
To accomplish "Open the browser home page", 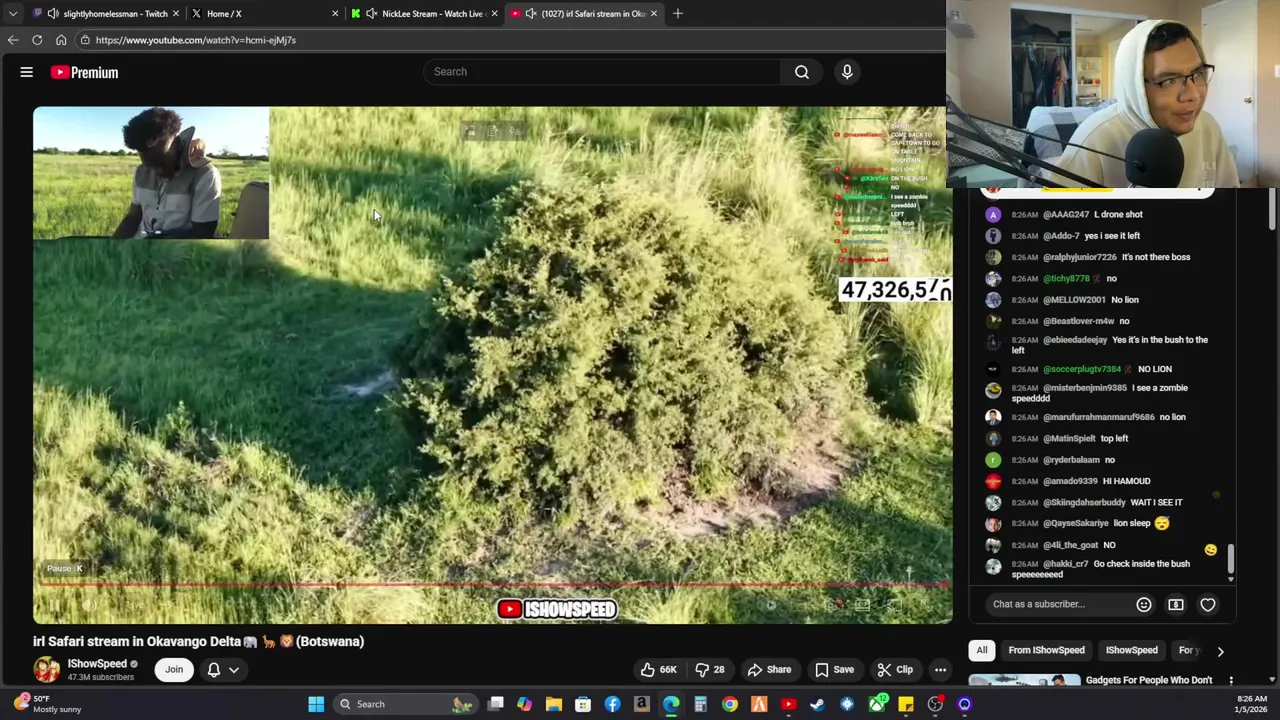I will [x=61, y=40].
